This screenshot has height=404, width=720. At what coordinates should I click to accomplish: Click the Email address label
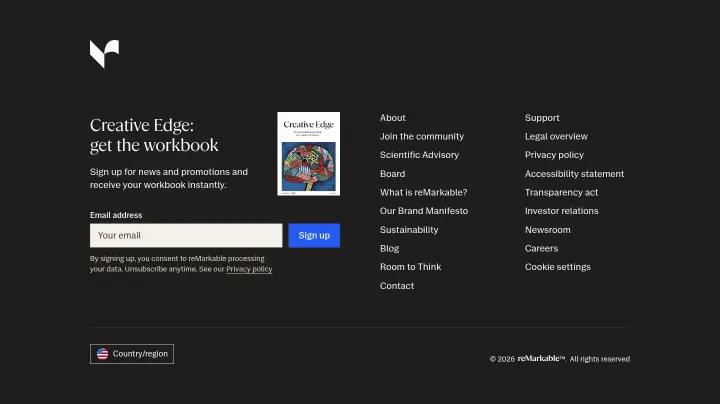(x=116, y=215)
